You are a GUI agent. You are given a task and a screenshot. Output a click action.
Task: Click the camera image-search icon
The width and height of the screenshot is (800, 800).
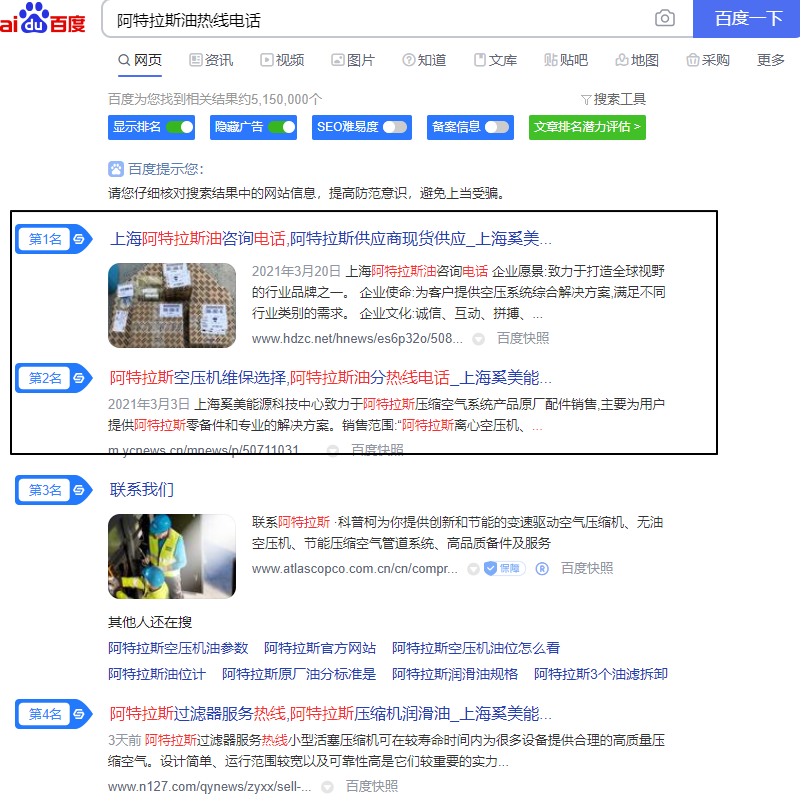coord(664,18)
